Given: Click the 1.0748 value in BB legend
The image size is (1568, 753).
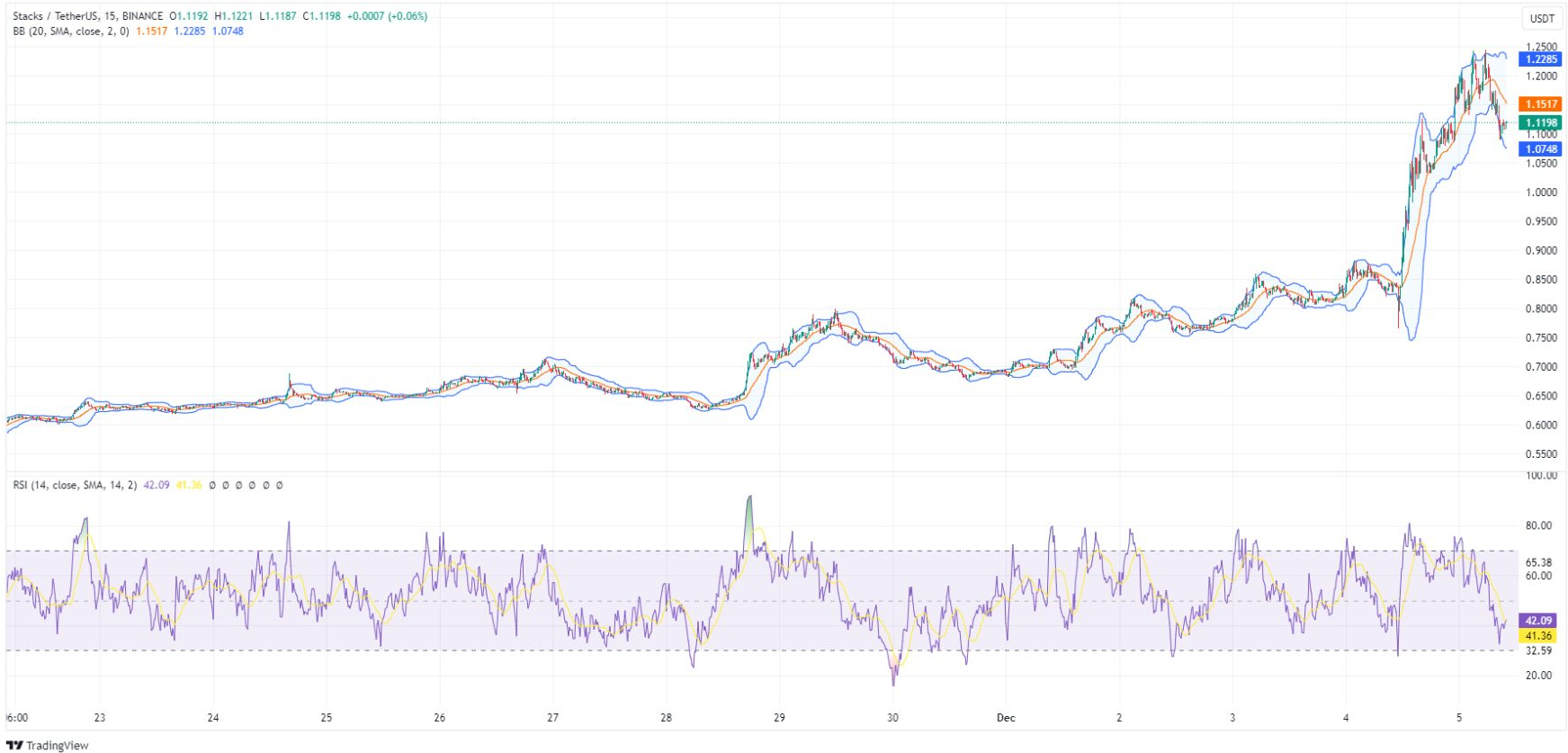Looking at the screenshot, I should pyautogui.click(x=228, y=31).
